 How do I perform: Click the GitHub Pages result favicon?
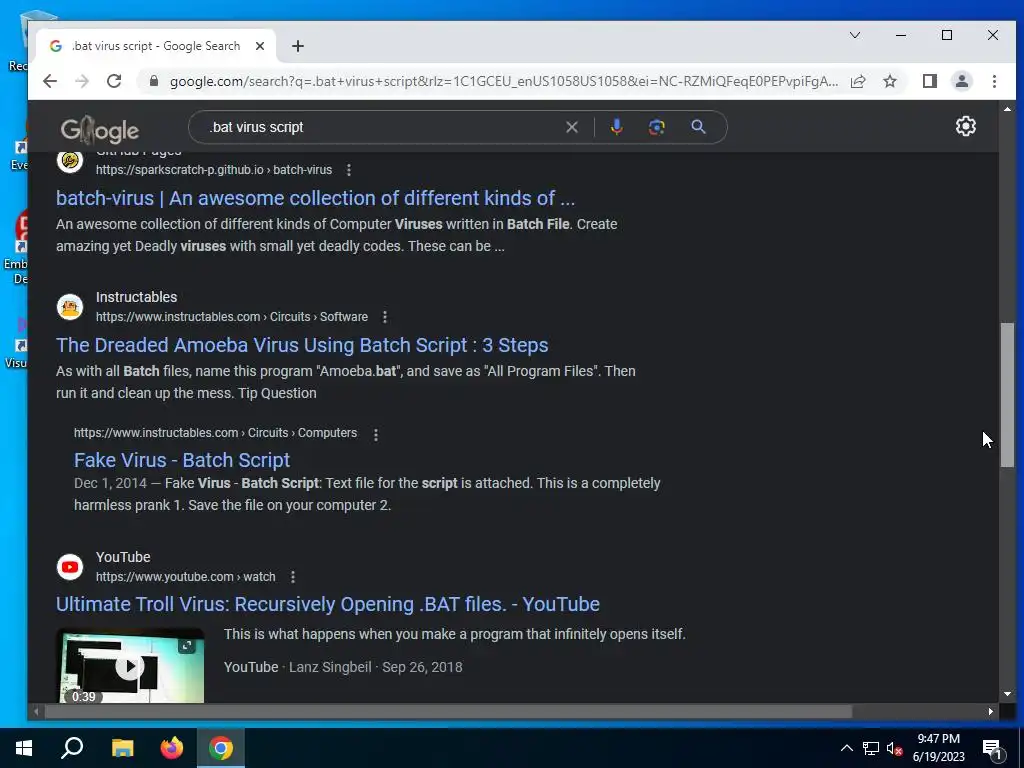point(70,161)
